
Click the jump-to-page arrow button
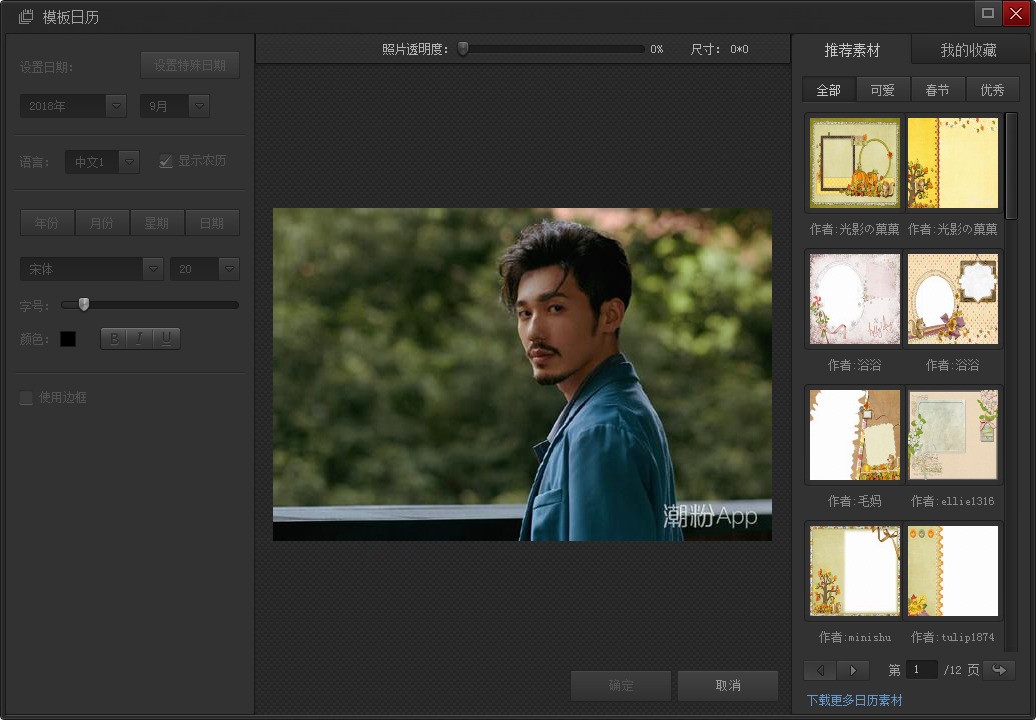click(x=997, y=670)
